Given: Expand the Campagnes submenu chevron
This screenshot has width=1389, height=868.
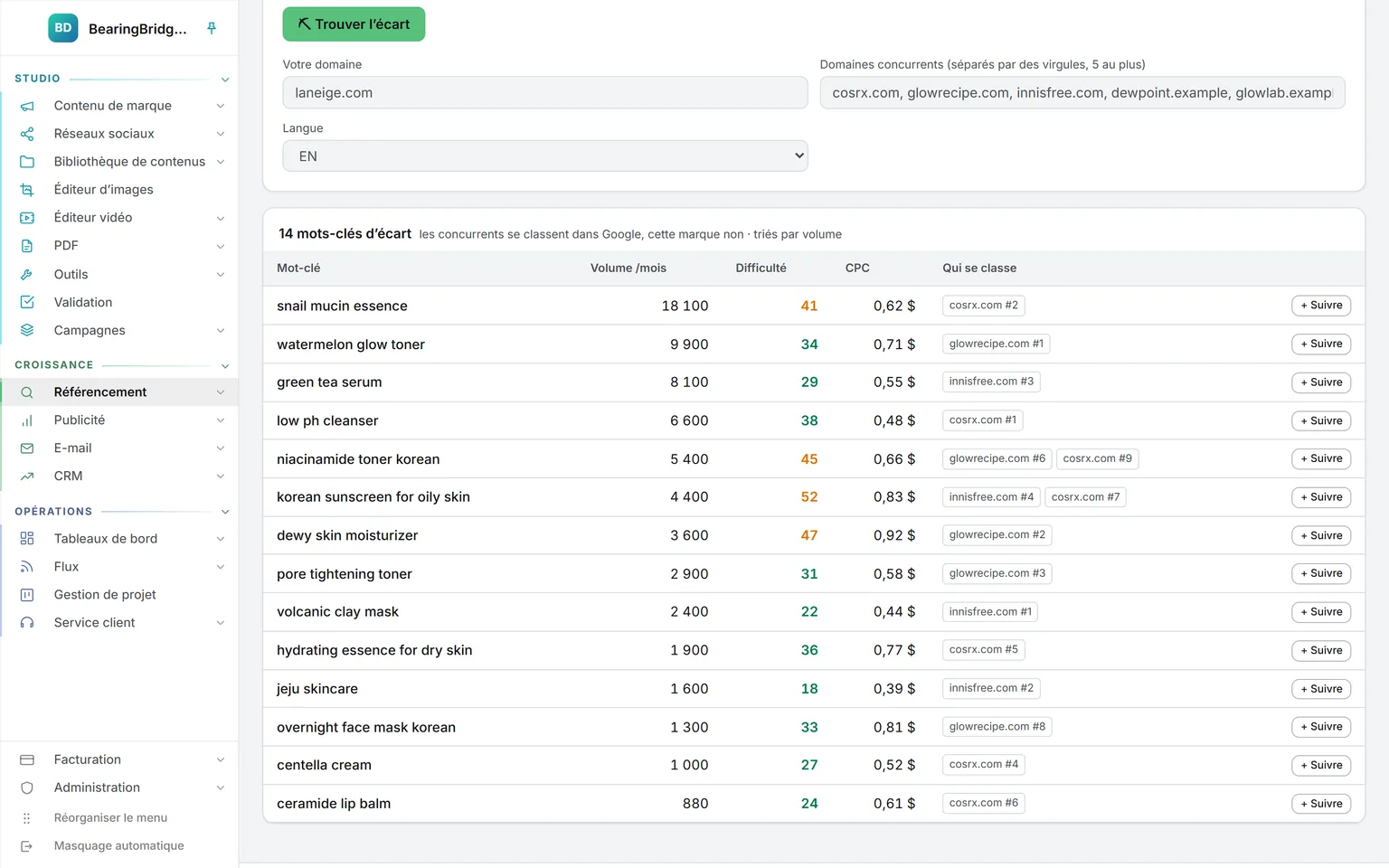Looking at the screenshot, I should (221, 331).
